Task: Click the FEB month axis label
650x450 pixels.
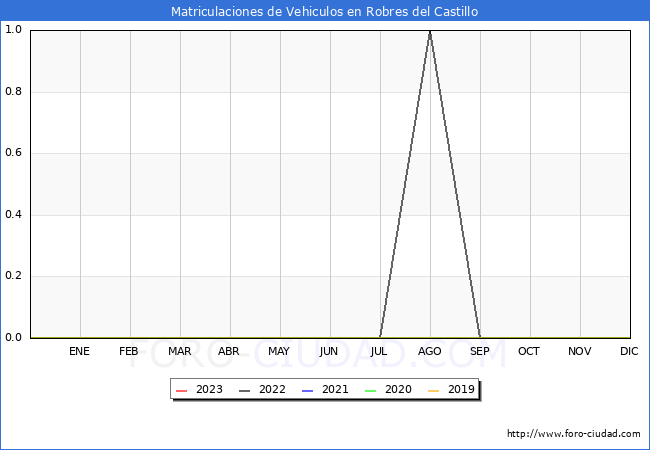Action: click(x=129, y=351)
